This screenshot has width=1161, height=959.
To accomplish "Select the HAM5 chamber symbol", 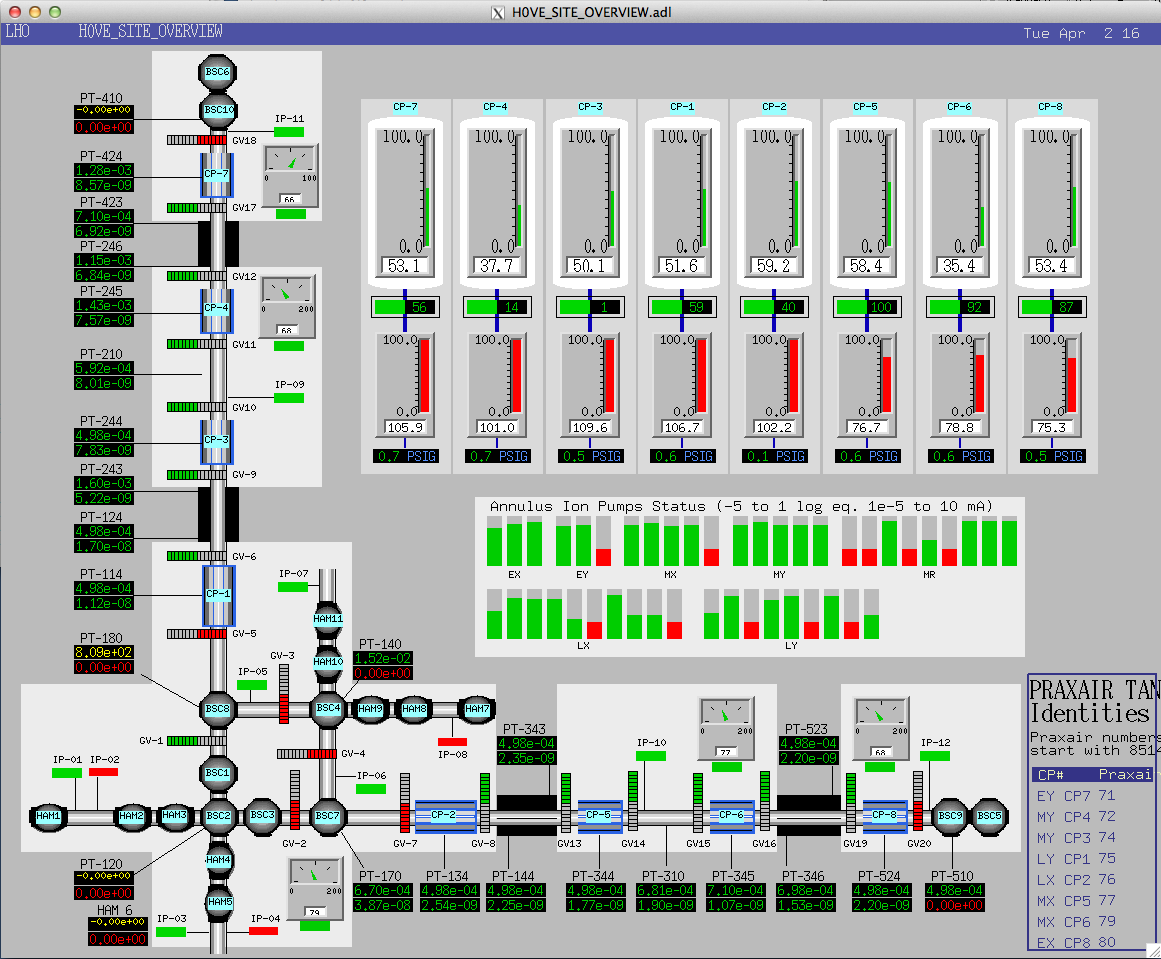I will click(x=220, y=902).
